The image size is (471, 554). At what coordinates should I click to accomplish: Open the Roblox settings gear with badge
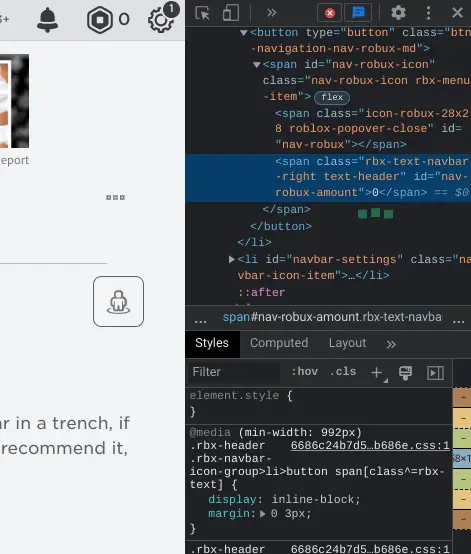(163, 18)
